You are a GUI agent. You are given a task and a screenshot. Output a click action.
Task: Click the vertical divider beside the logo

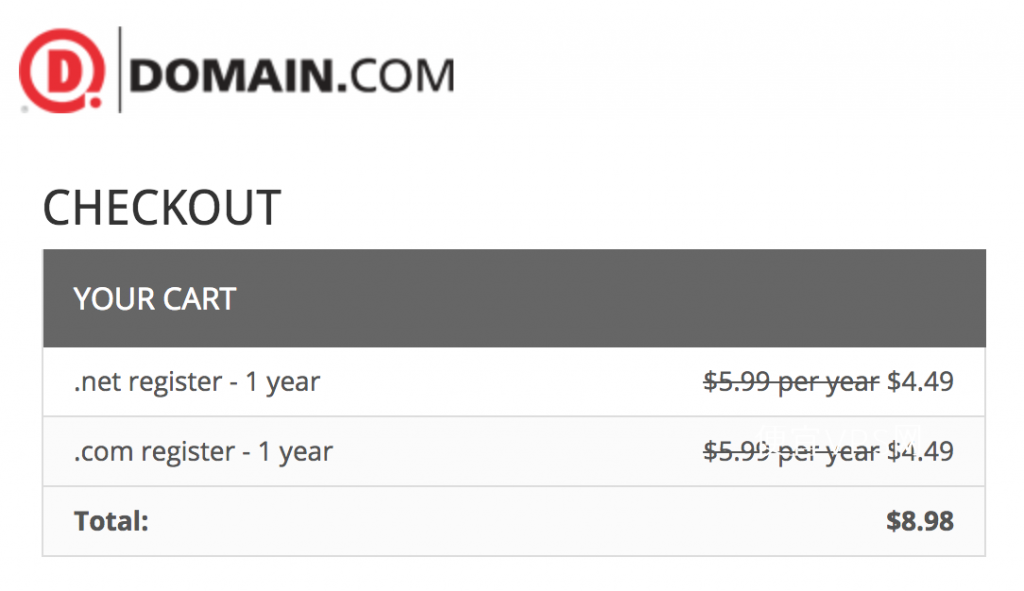(120, 70)
